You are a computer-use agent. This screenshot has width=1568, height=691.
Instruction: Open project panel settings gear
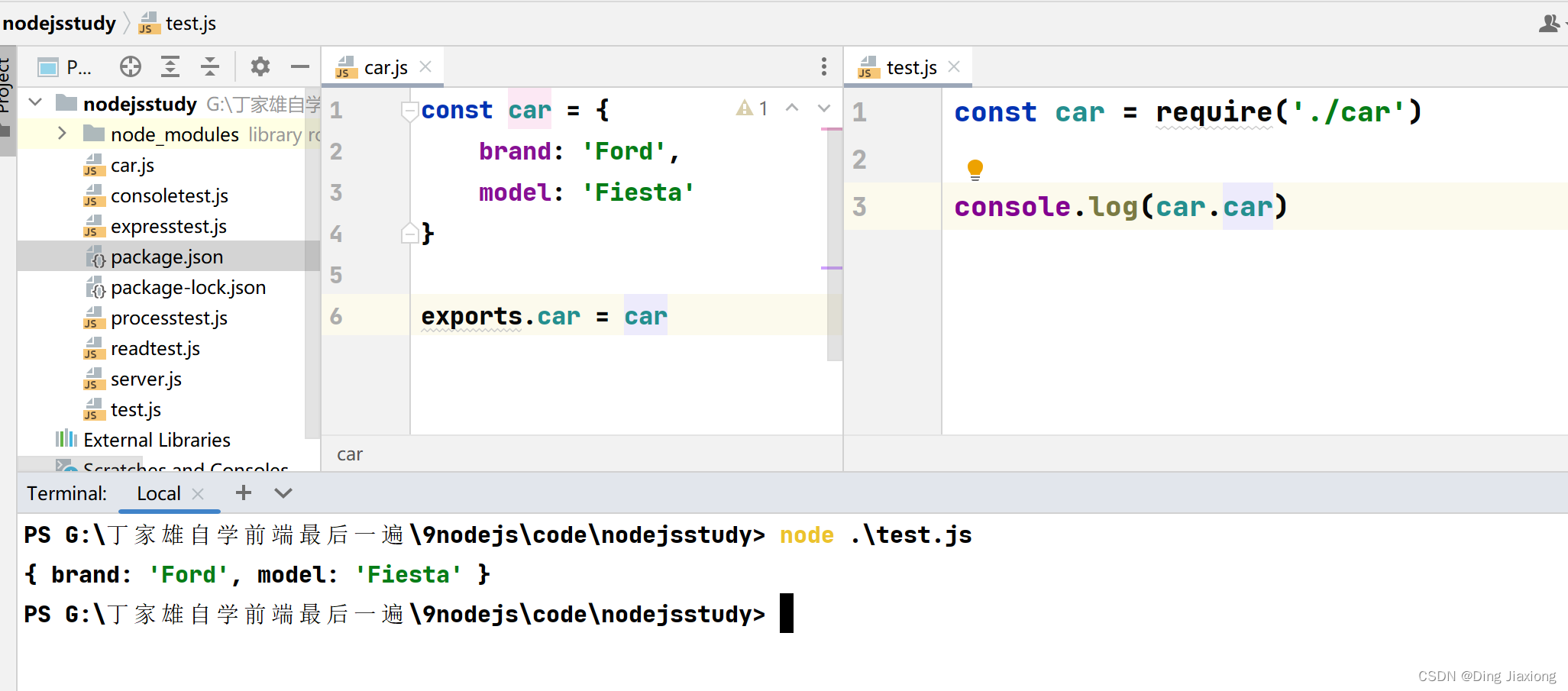pyautogui.click(x=260, y=67)
